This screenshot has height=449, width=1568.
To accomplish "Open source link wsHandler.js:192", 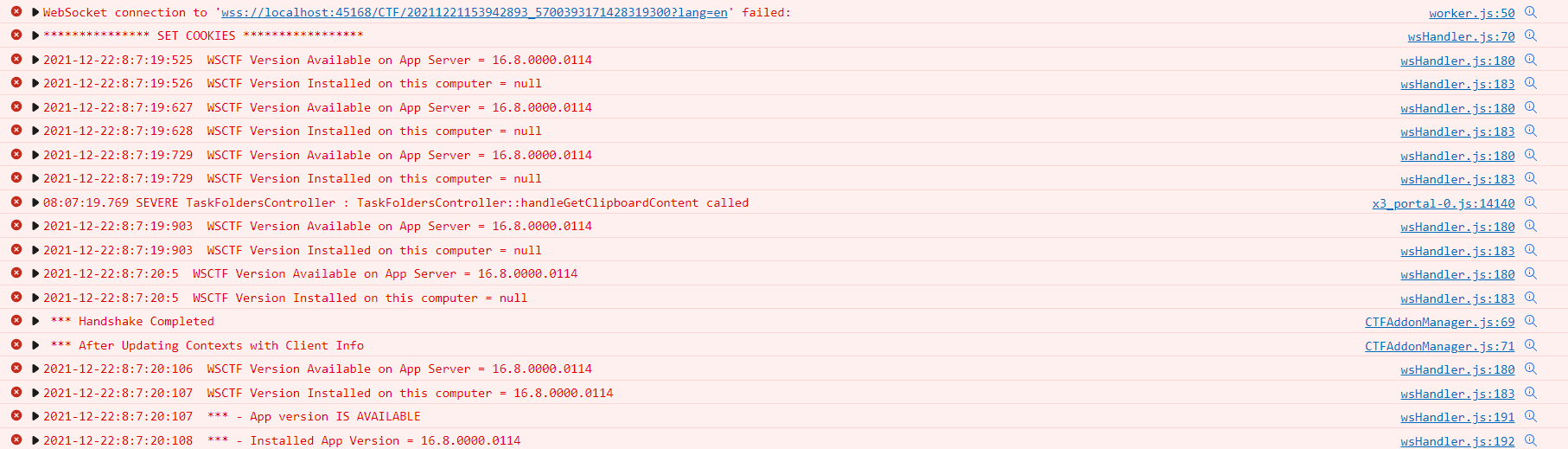I will (1457, 441).
